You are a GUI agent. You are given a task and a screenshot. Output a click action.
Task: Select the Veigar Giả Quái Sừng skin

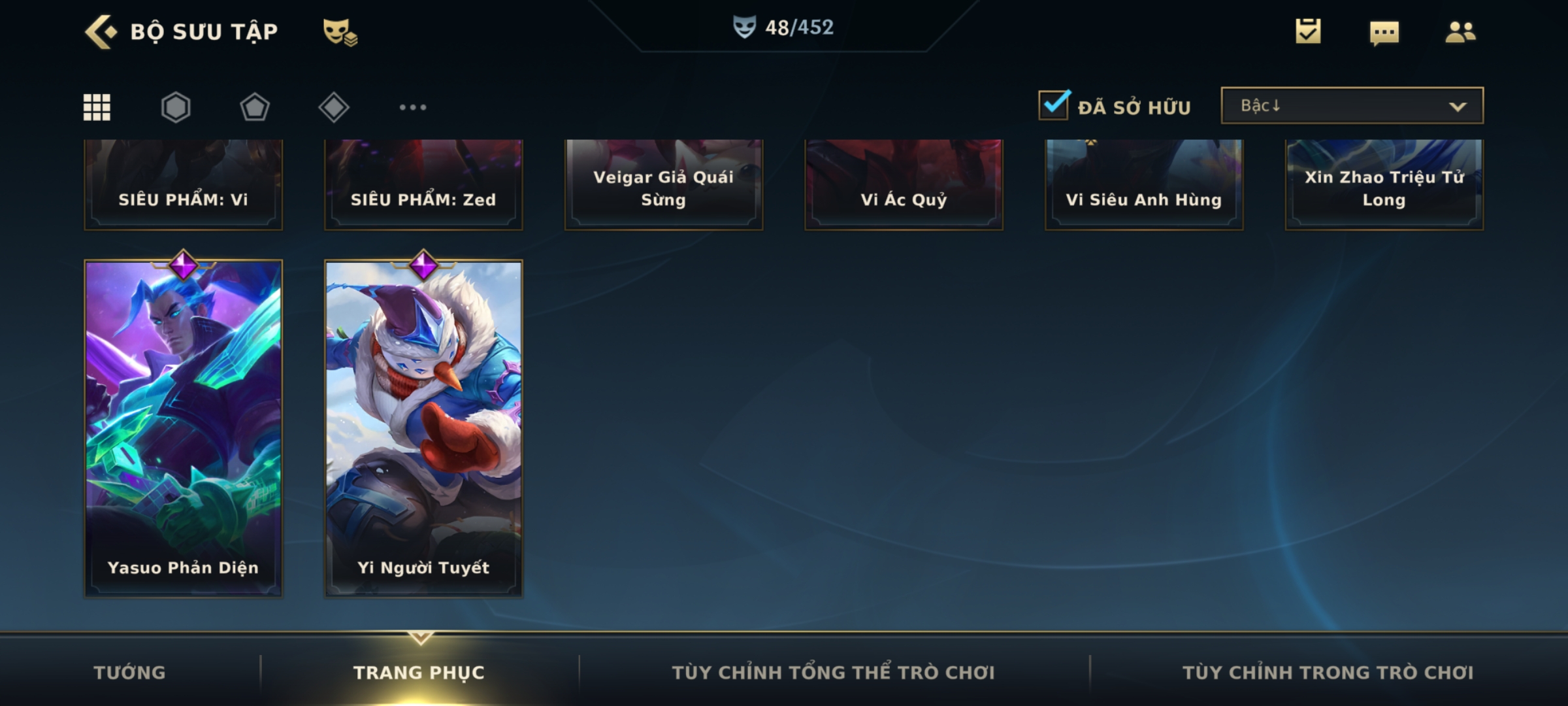click(664, 184)
